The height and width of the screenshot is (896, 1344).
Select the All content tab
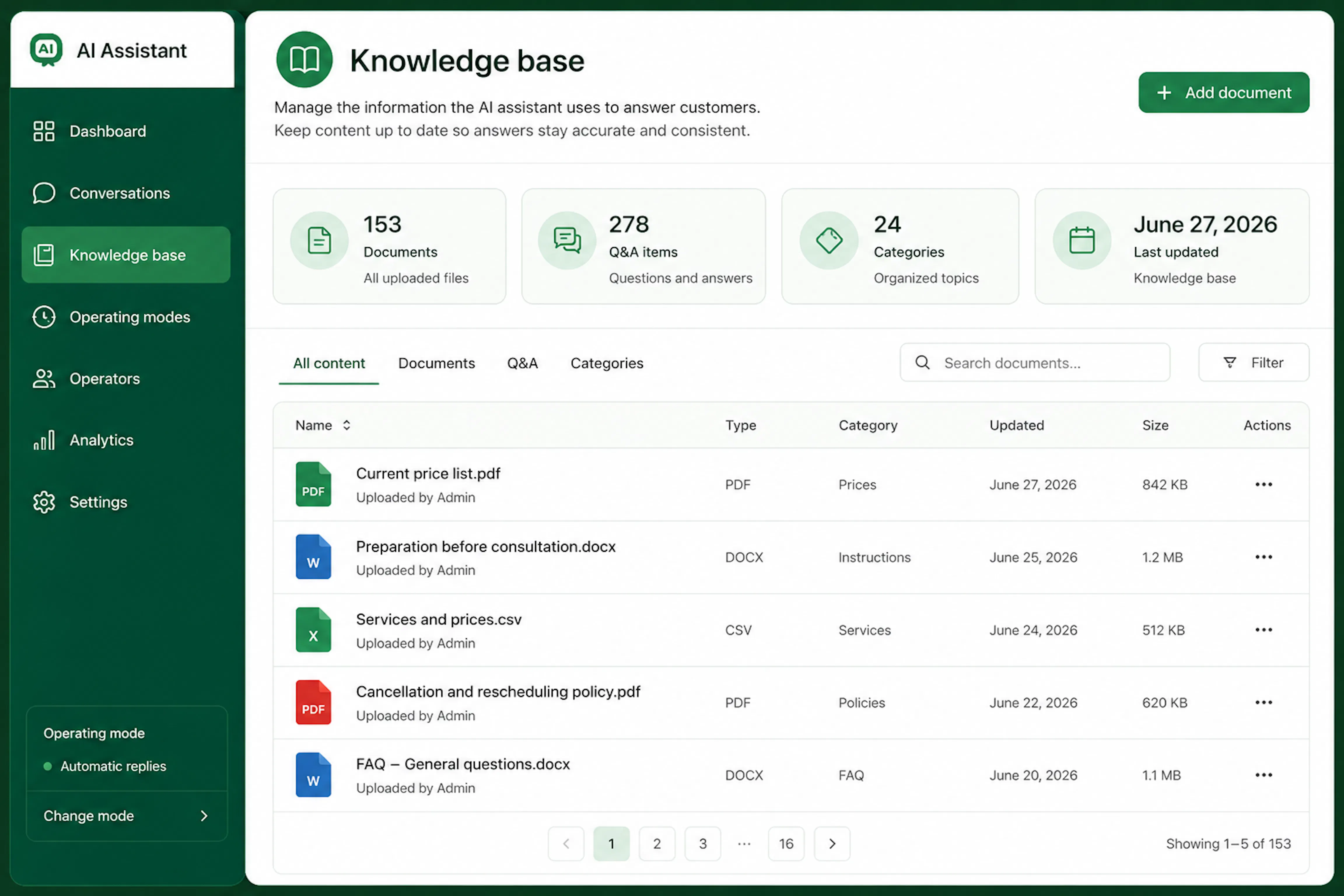(x=329, y=363)
